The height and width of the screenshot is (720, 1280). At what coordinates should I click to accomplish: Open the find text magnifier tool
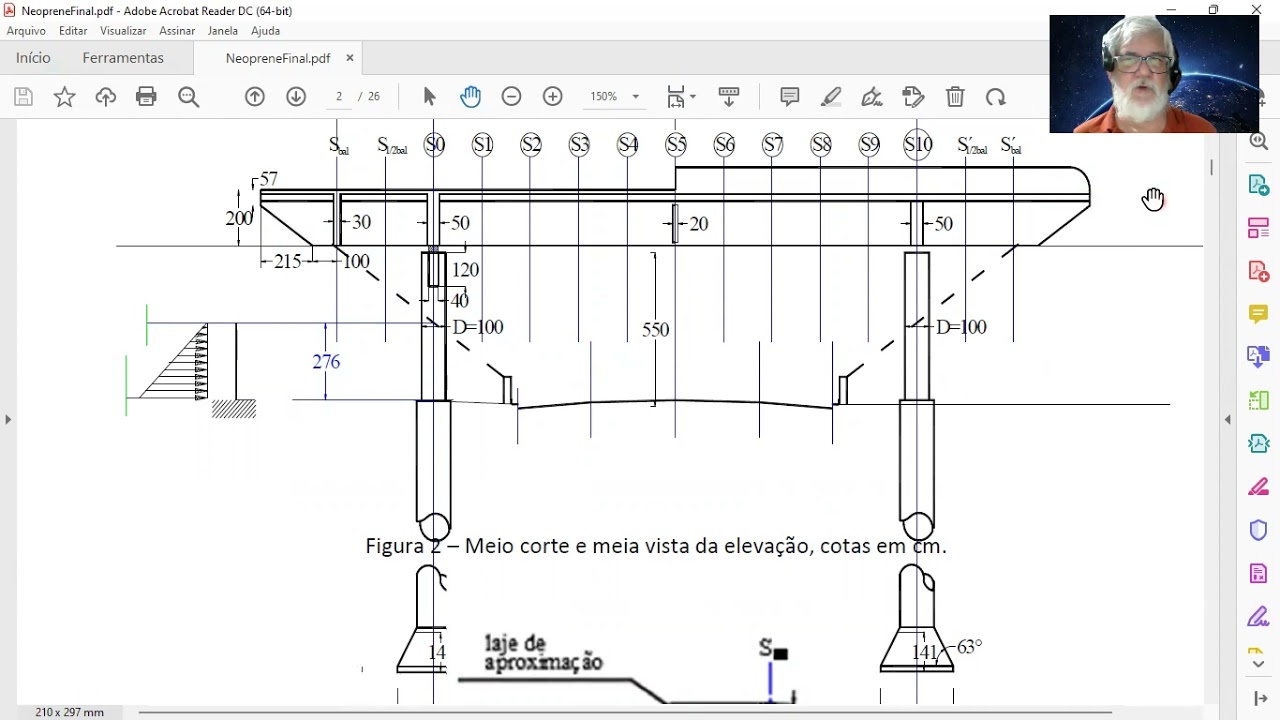click(188, 97)
